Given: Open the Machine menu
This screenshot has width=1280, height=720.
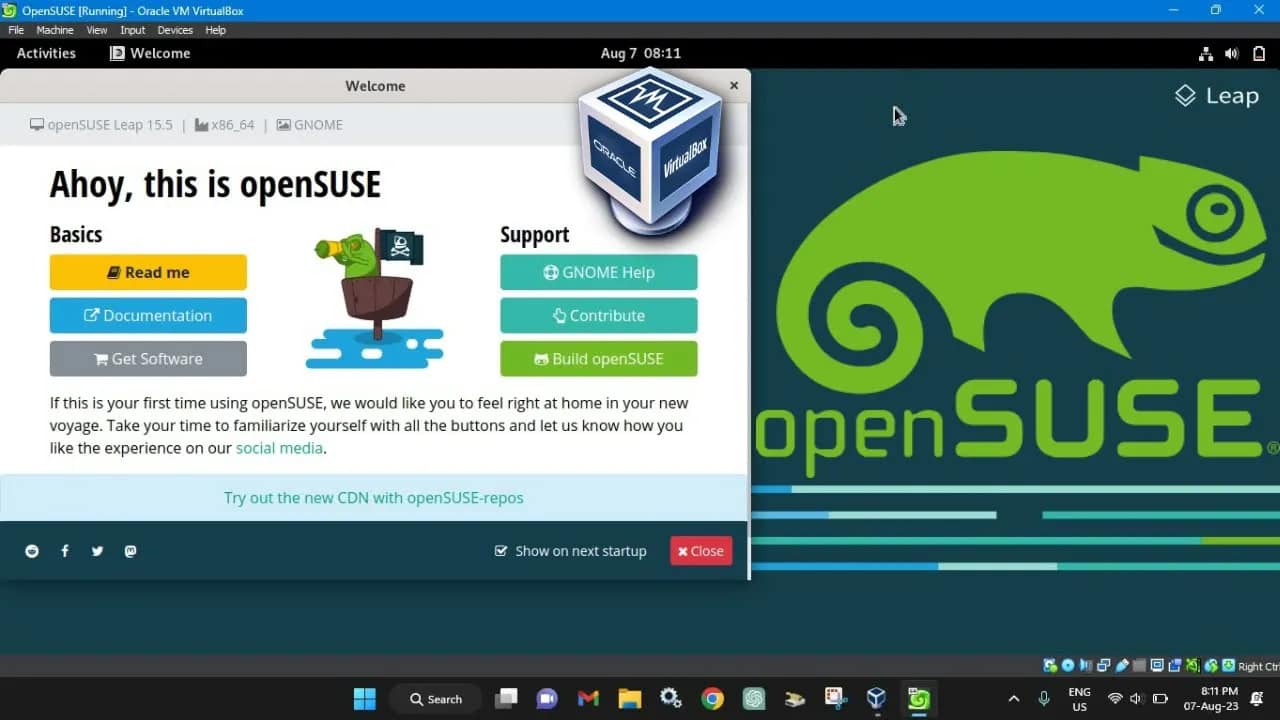Looking at the screenshot, I should pos(55,30).
